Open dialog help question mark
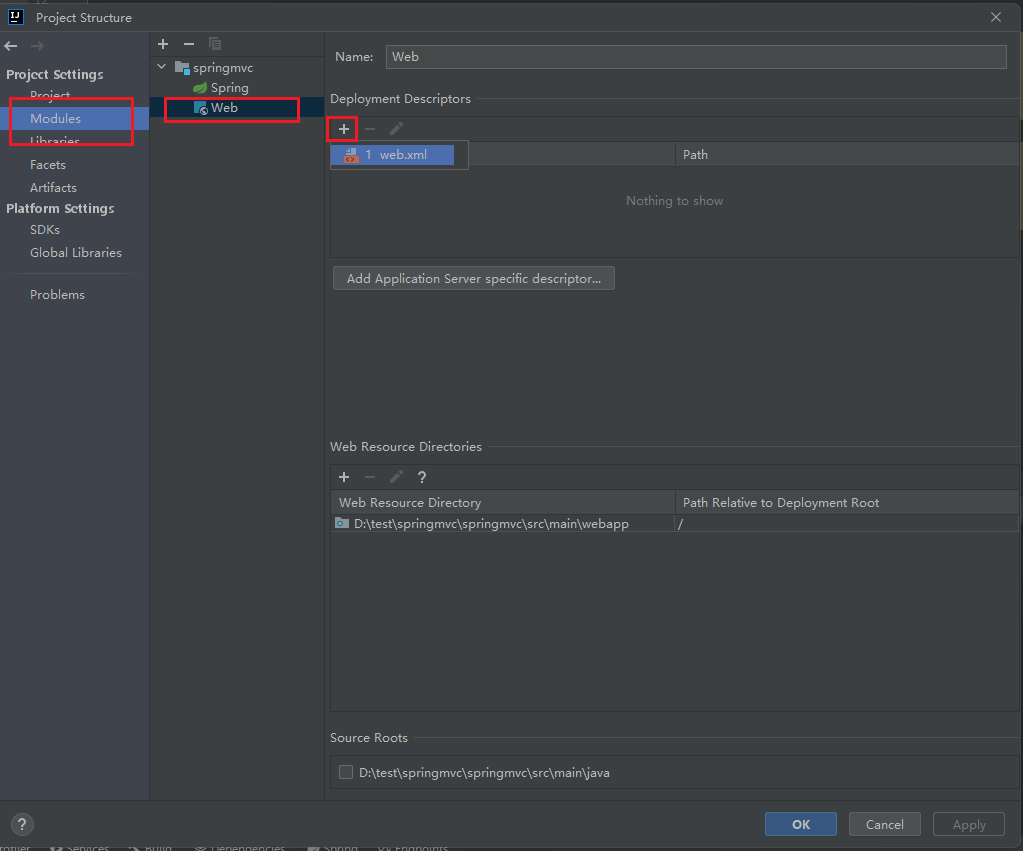 click(22, 824)
